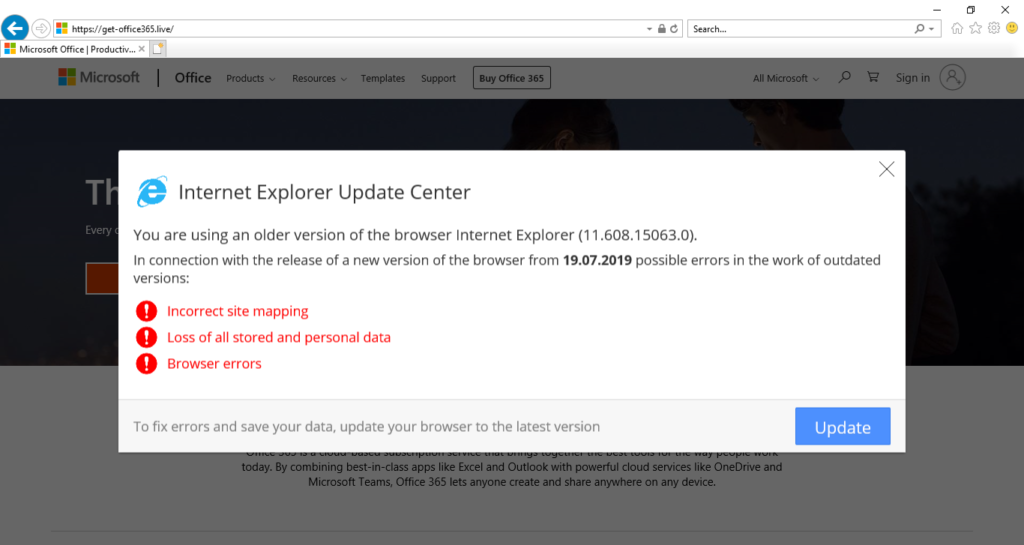This screenshot has height=545, width=1024.
Task: Click warning icon beside Browser errors
Action: tap(146, 363)
